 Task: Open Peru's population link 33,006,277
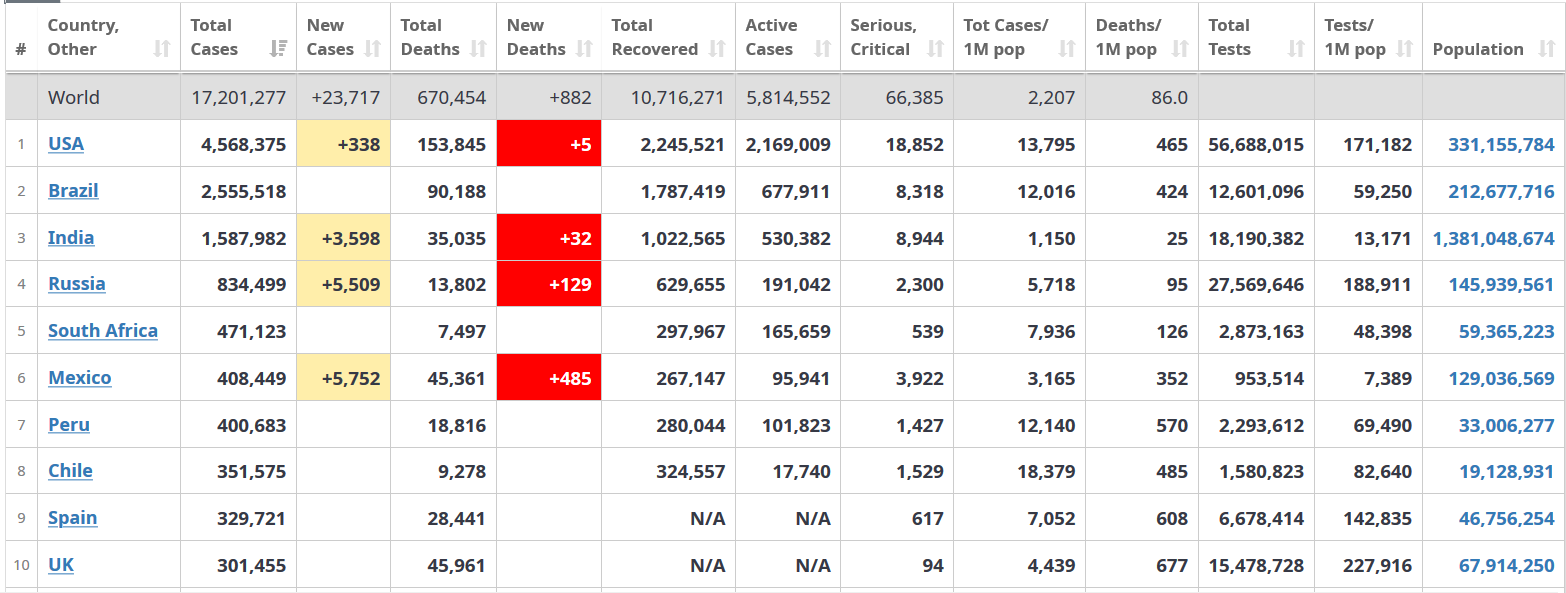coord(1507,426)
